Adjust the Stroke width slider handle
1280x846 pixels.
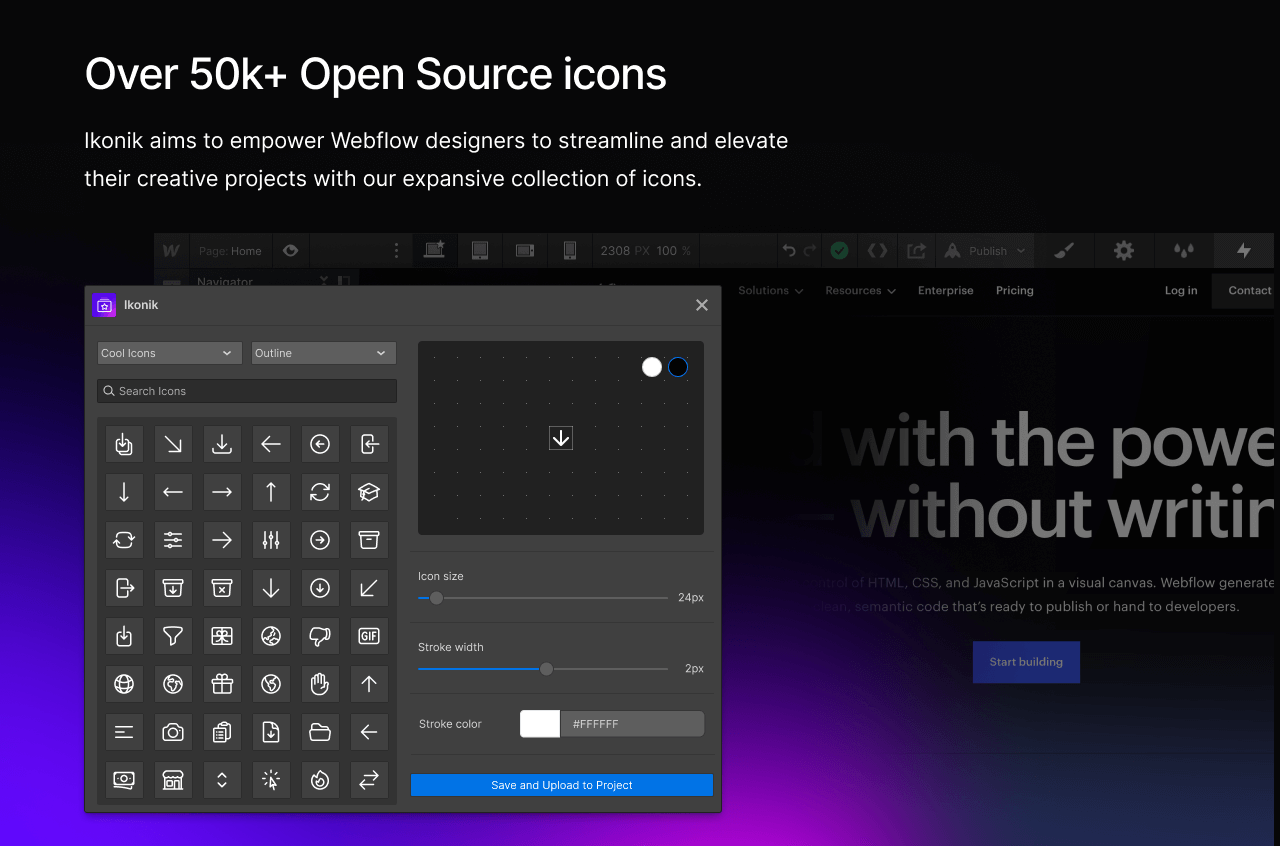click(546, 669)
